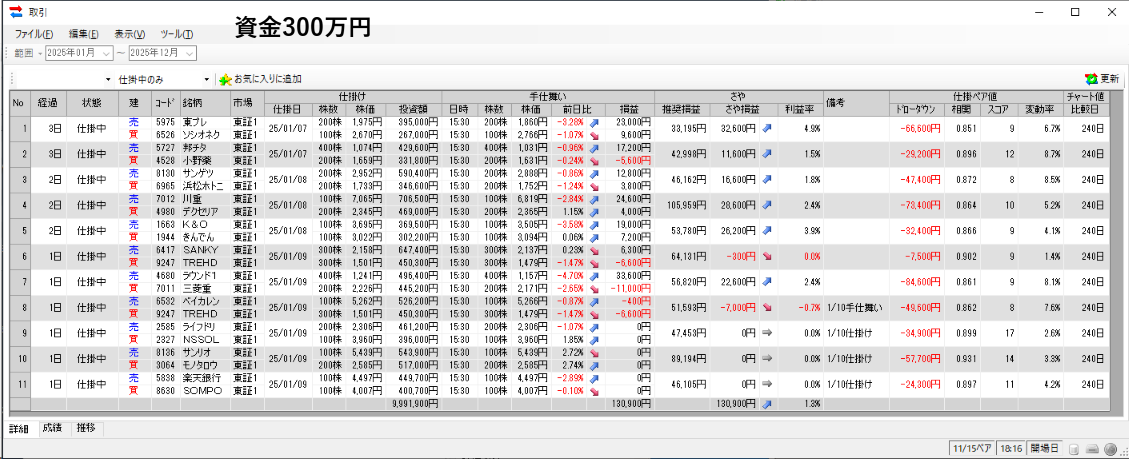Click the blue up arrow in row 1 さや column
The width and height of the screenshot is (1129, 459).
click(x=767, y=128)
